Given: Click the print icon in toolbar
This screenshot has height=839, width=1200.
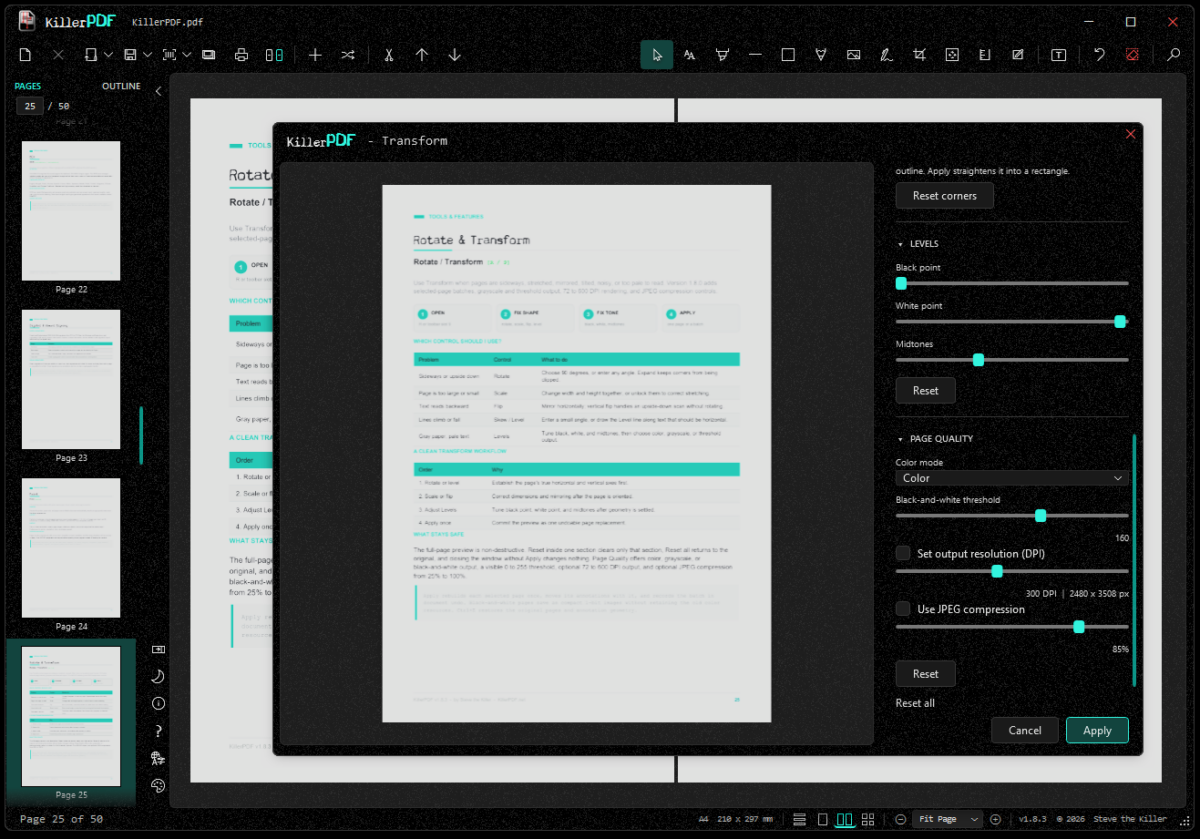Looking at the screenshot, I should pos(241,55).
